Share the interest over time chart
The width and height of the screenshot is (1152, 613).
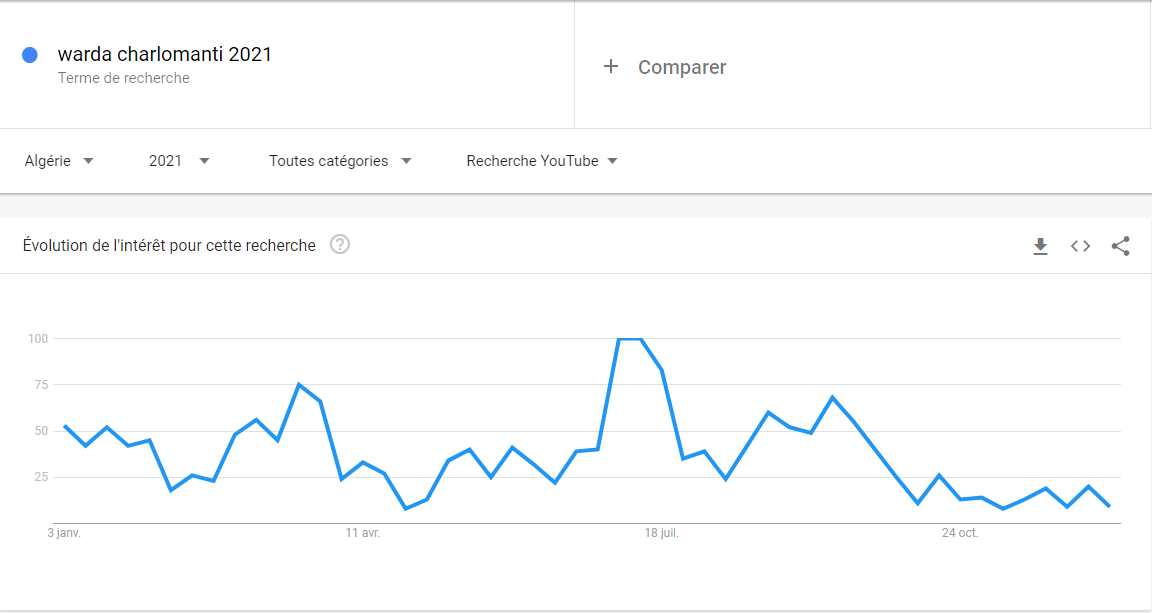click(1120, 246)
